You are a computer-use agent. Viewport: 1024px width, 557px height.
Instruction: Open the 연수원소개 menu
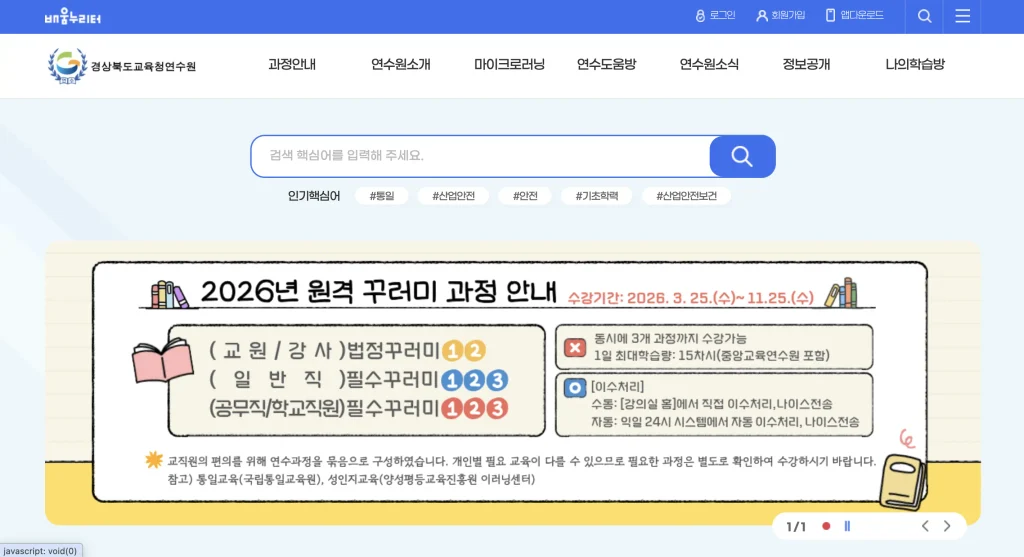pyautogui.click(x=400, y=65)
